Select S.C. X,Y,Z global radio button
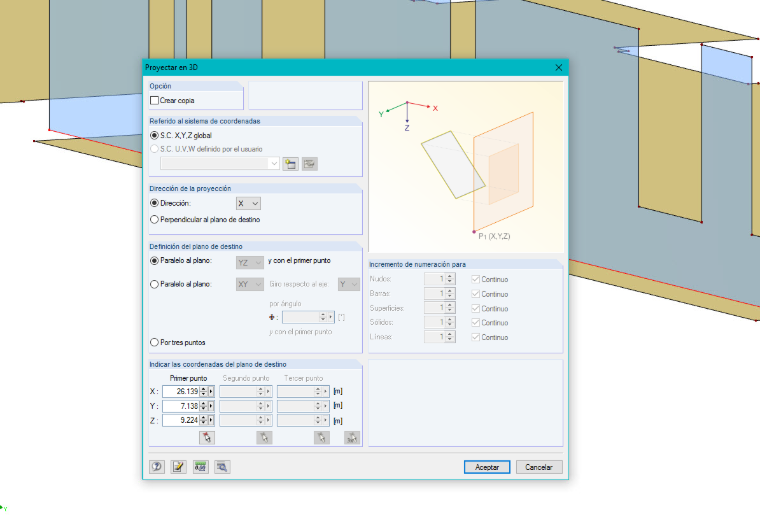The image size is (760, 531). (x=154, y=135)
